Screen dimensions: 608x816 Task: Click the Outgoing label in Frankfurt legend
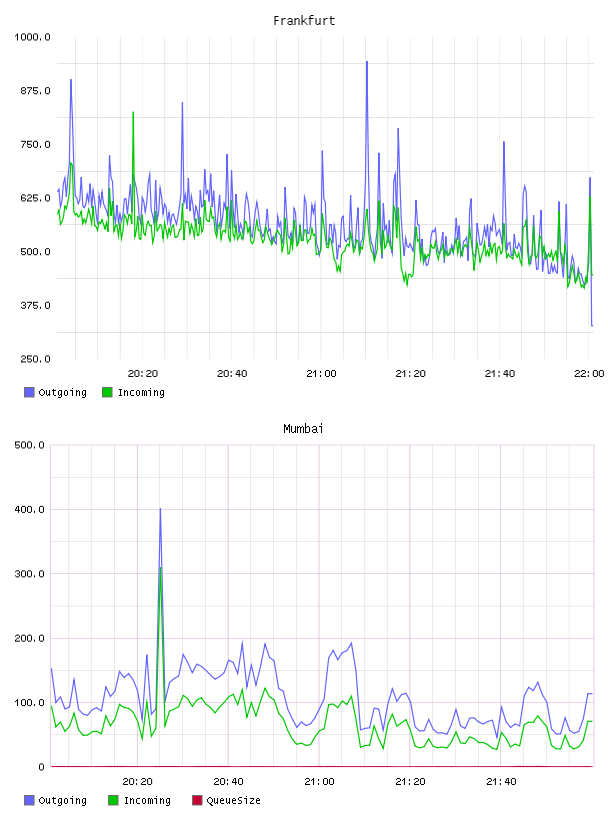[x=62, y=392]
